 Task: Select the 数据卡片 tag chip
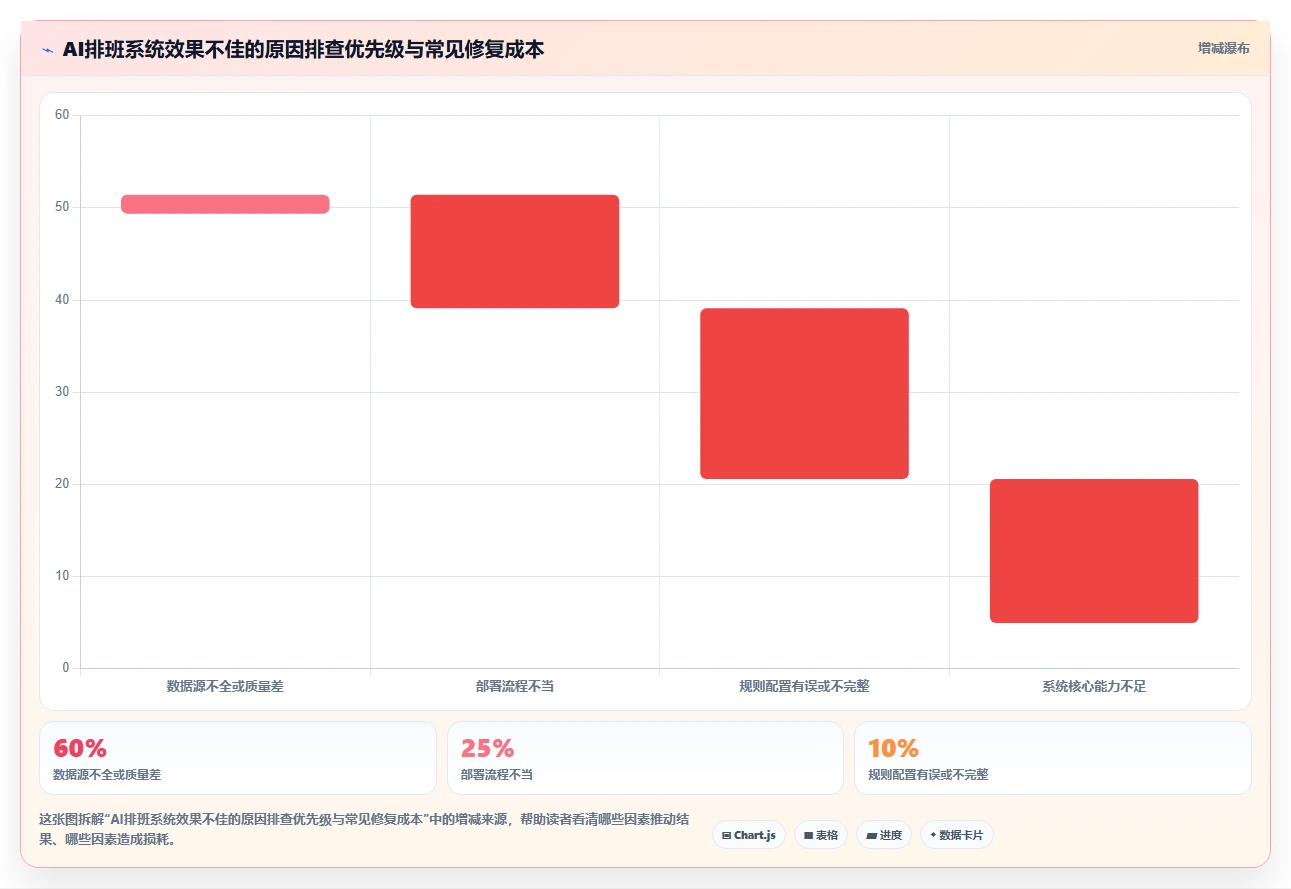pyautogui.click(x=957, y=835)
